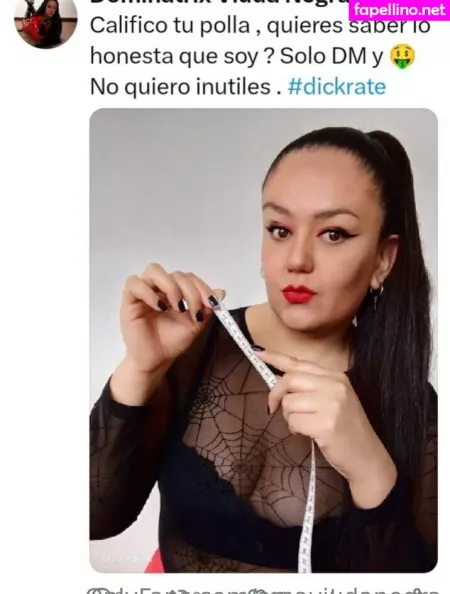Click the cut-off link text below the photo
The height and width of the screenshot is (594, 450).
click(x=262, y=590)
